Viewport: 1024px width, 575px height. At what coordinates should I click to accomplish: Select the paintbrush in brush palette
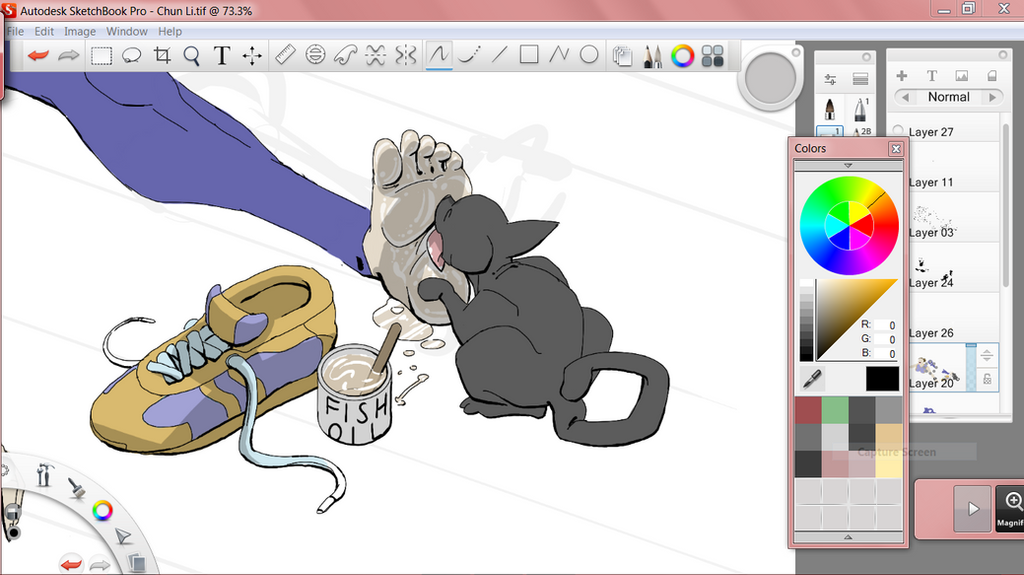click(x=829, y=108)
